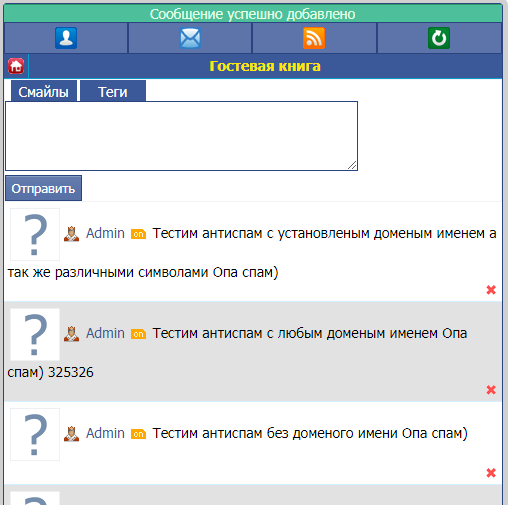Click the green refresh icon

439,38
